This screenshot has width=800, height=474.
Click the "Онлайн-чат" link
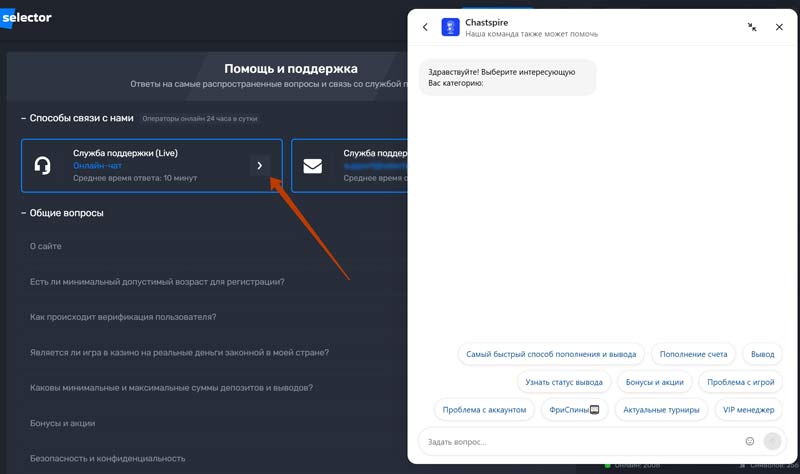(97, 165)
